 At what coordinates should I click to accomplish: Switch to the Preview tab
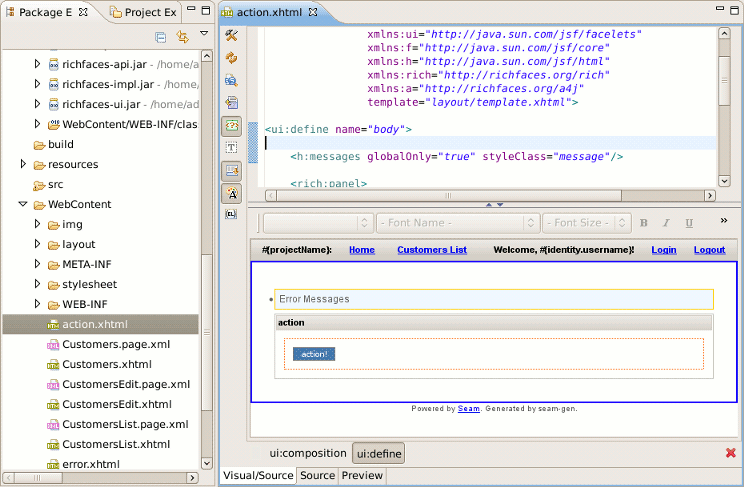pyautogui.click(x=362, y=476)
